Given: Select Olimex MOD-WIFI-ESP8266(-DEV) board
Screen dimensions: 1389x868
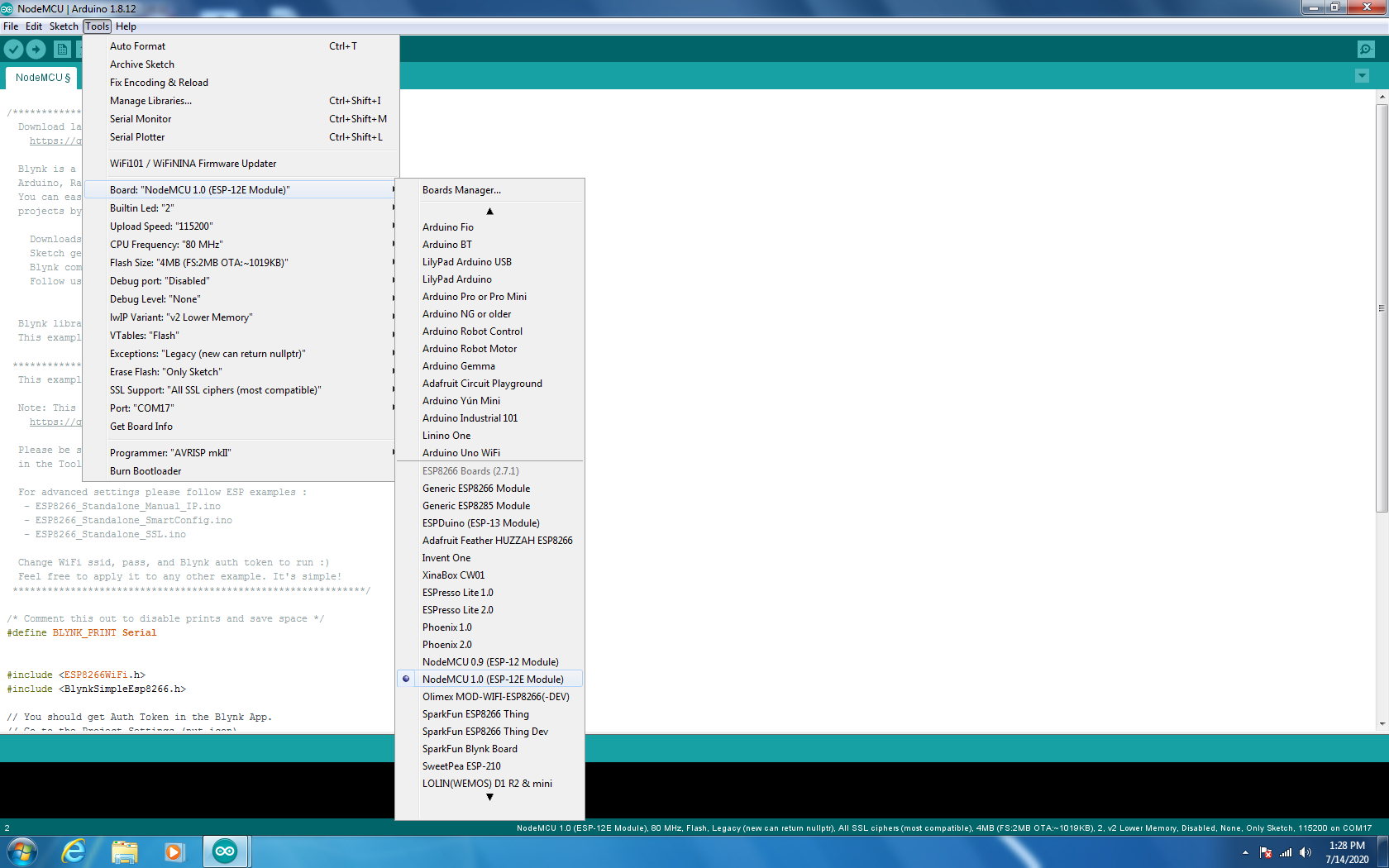Looking at the screenshot, I should 489,697.
